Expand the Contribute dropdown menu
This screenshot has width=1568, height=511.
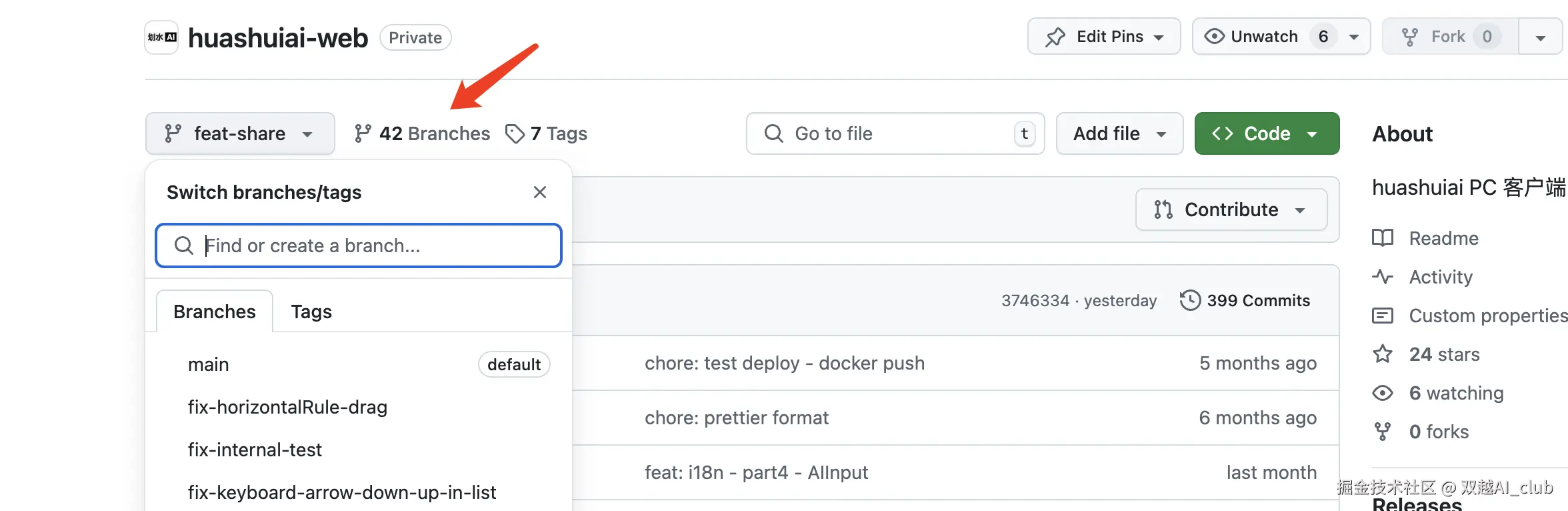(x=1231, y=209)
